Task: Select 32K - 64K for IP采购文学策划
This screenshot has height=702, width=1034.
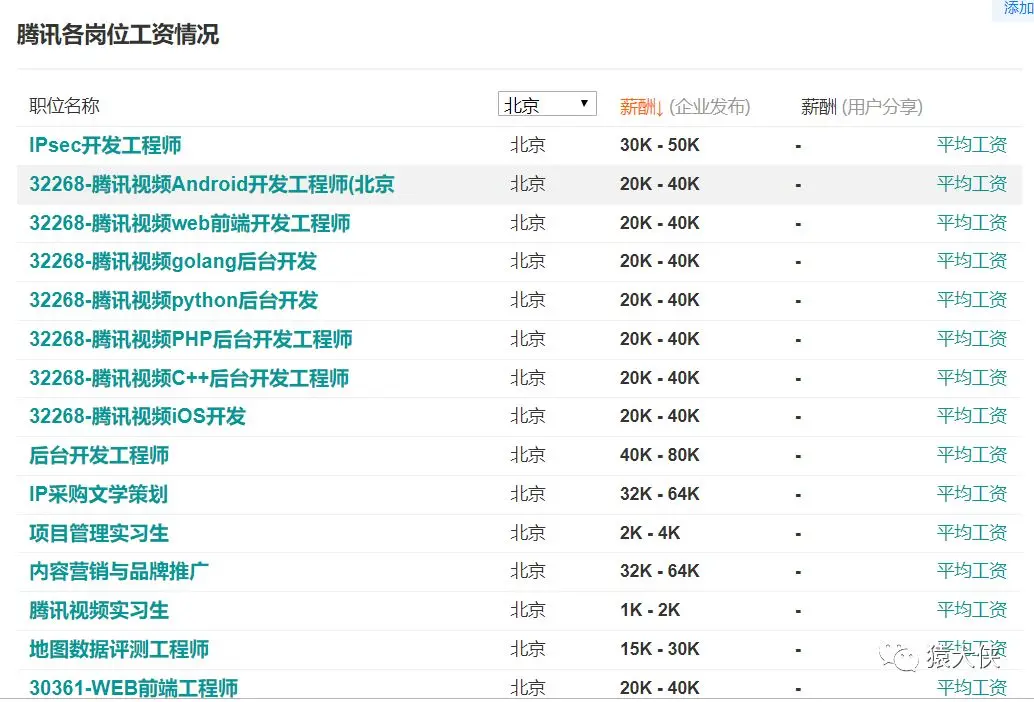Action: 659,494
